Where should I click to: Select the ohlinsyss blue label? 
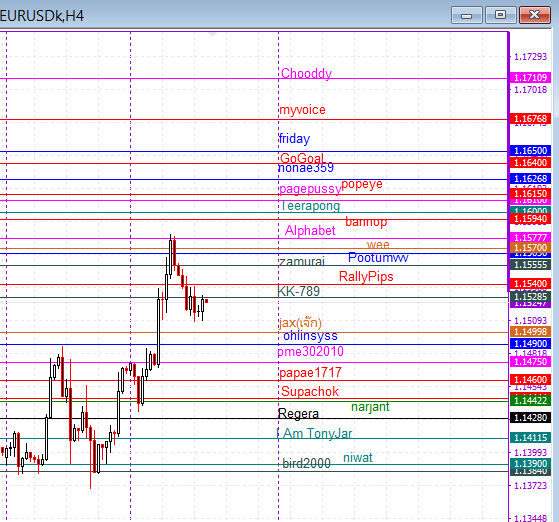(x=310, y=336)
